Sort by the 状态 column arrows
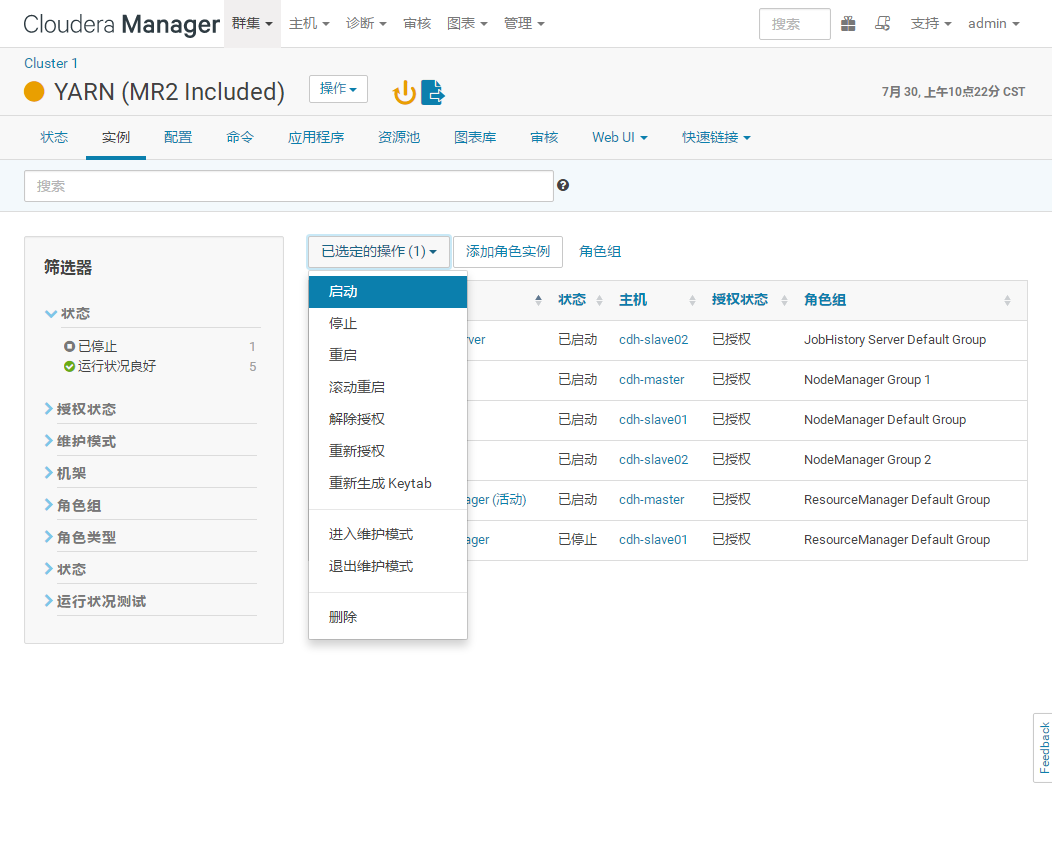1052x860 pixels. coord(599,301)
